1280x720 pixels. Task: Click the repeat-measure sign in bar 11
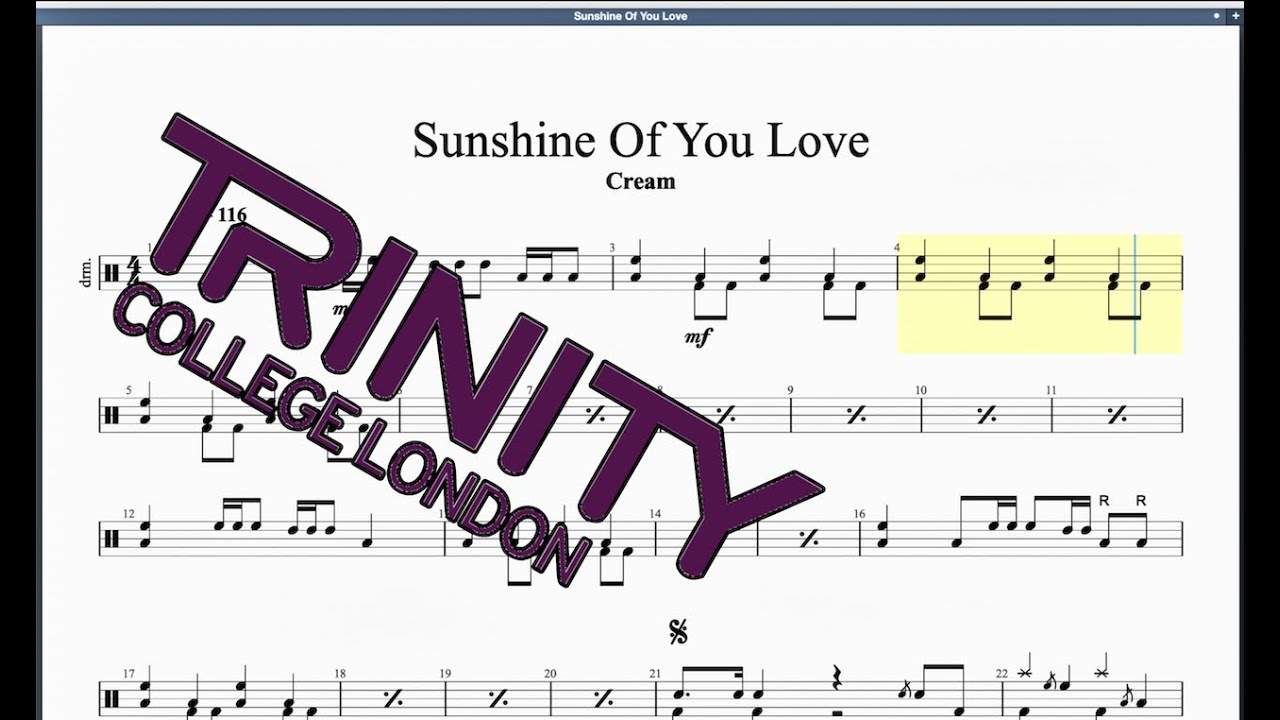click(1117, 415)
